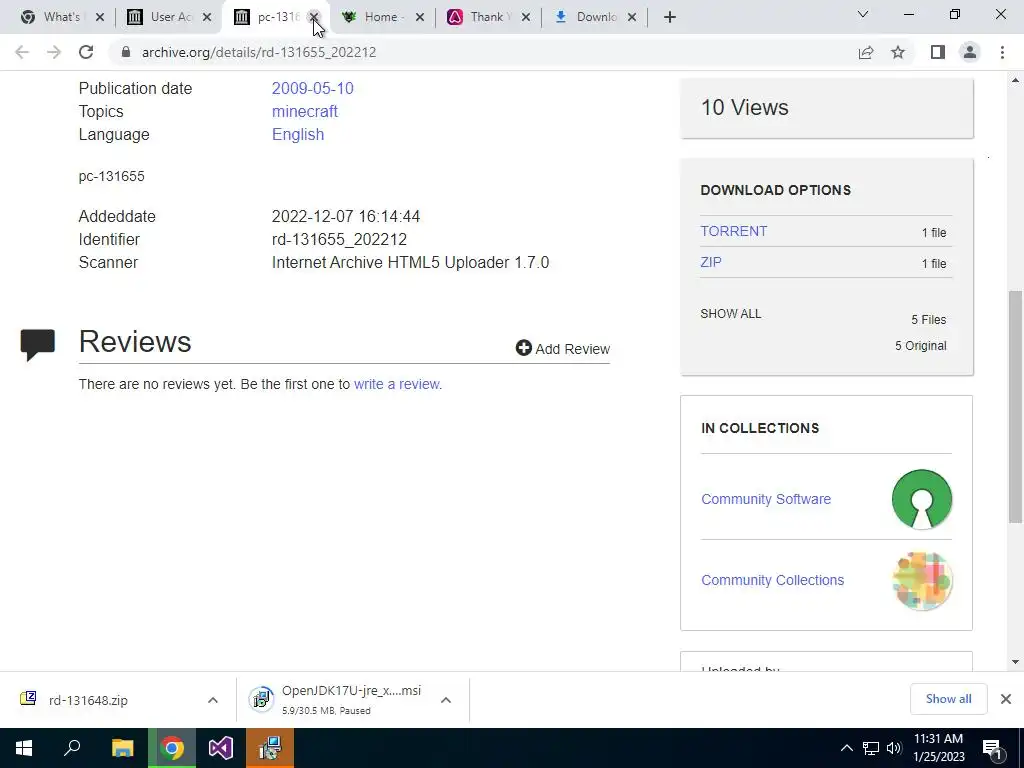
Task: Open the Community Software collection link
Action: [765, 499]
